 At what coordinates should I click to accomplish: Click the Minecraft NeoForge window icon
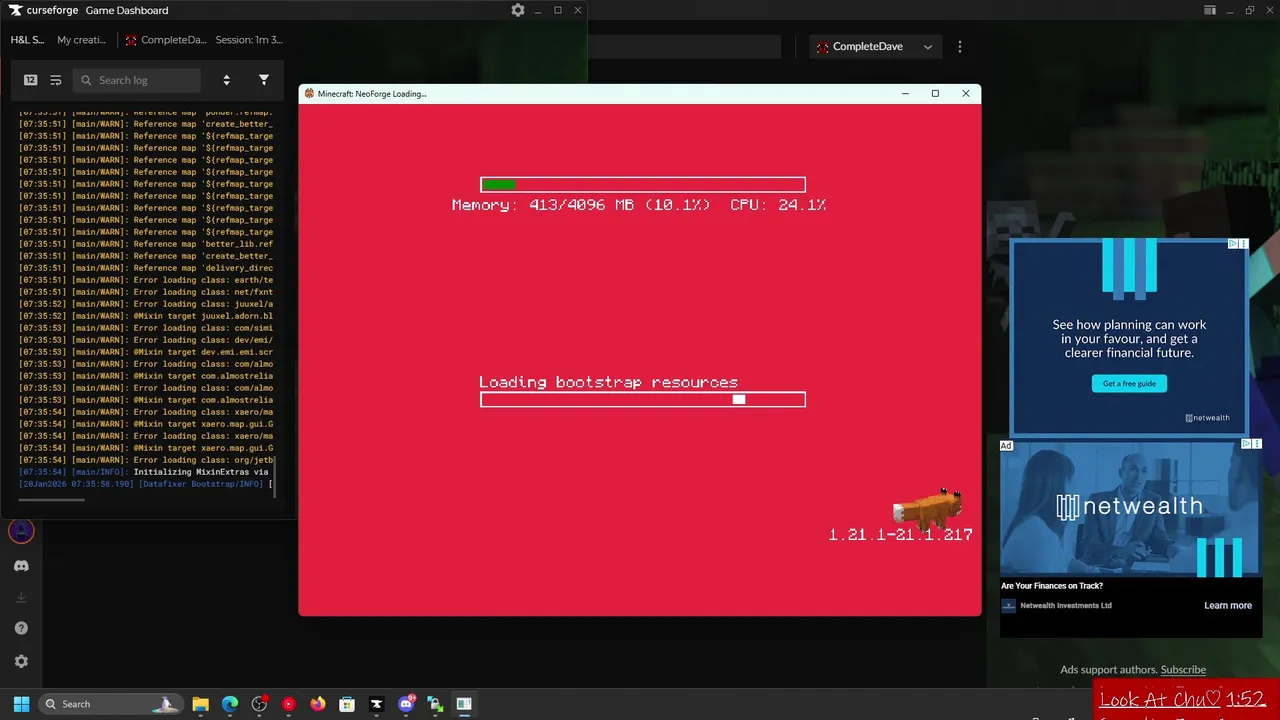point(309,93)
